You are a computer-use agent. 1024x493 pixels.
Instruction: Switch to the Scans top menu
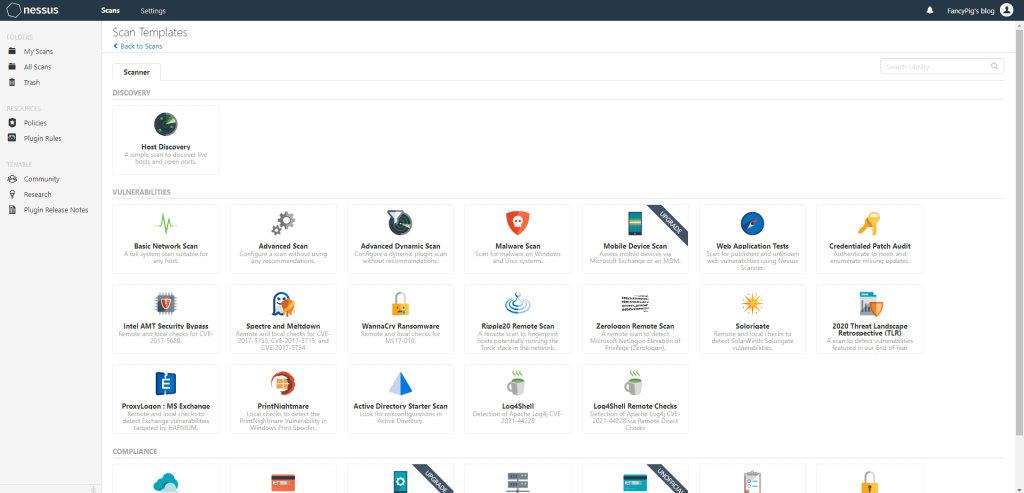click(x=110, y=10)
